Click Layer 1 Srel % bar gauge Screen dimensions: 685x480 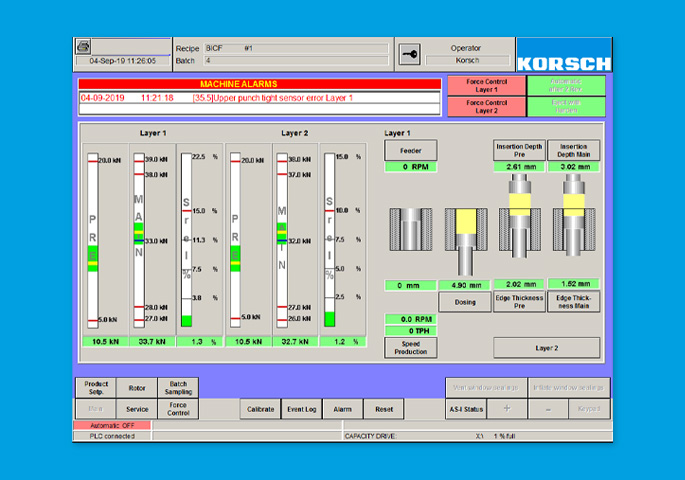click(x=187, y=240)
